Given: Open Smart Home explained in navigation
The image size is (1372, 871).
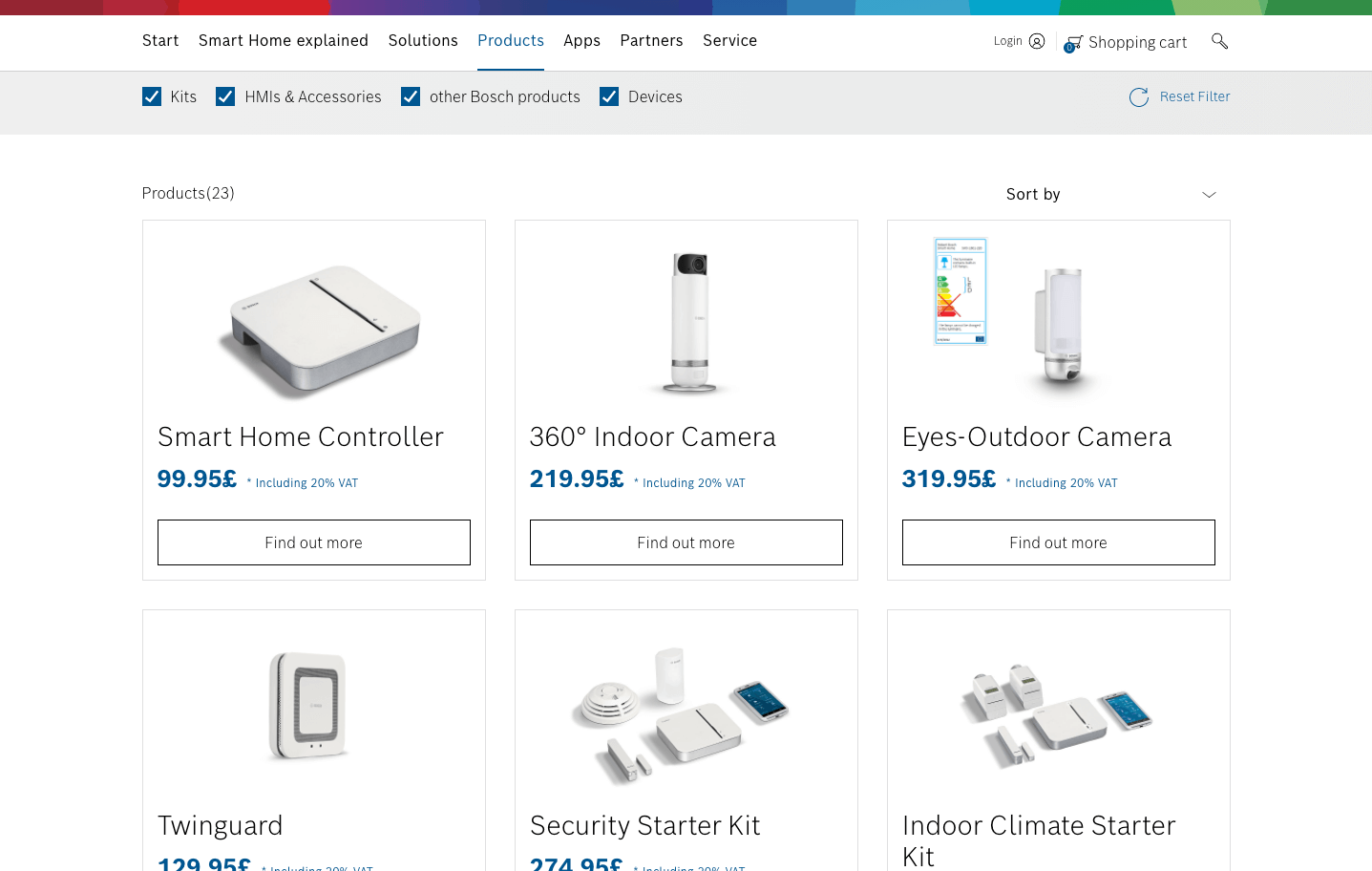Looking at the screenshot, I should click(284, 40).
